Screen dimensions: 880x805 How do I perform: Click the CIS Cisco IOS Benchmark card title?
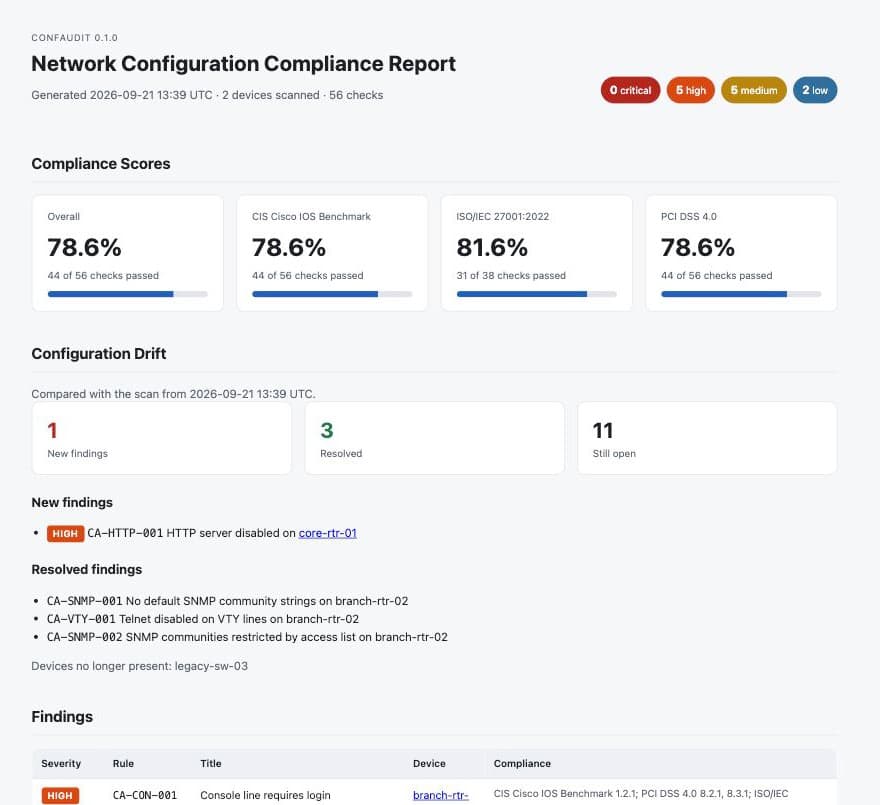(311, 217)
